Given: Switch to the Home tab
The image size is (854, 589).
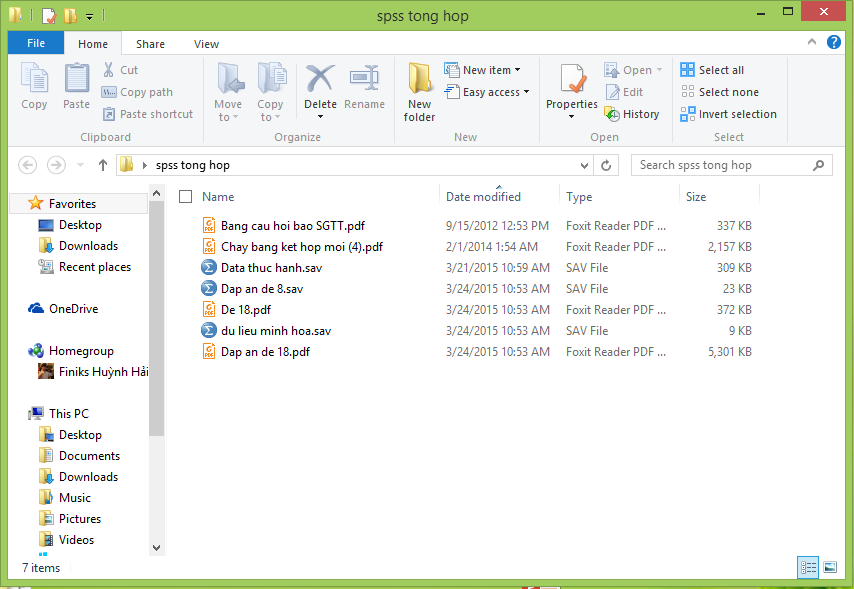Looking at the screenshot, I should (93, 44).
